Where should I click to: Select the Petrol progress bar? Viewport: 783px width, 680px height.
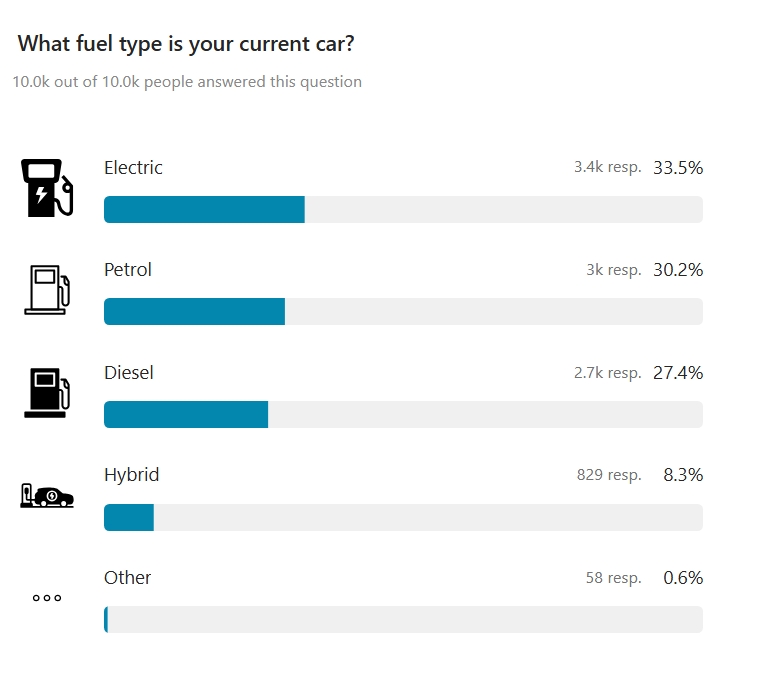coord(403,312)
